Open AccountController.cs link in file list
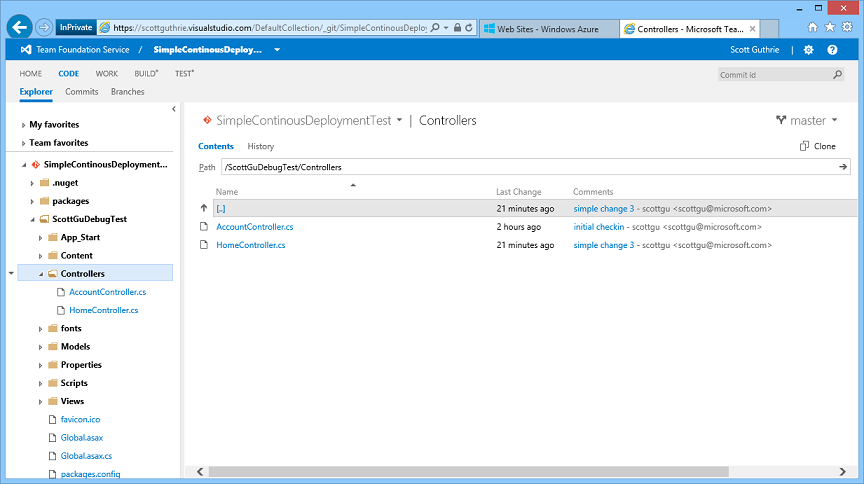Screen dimensions: 864x484 click(x=255, y=227)
